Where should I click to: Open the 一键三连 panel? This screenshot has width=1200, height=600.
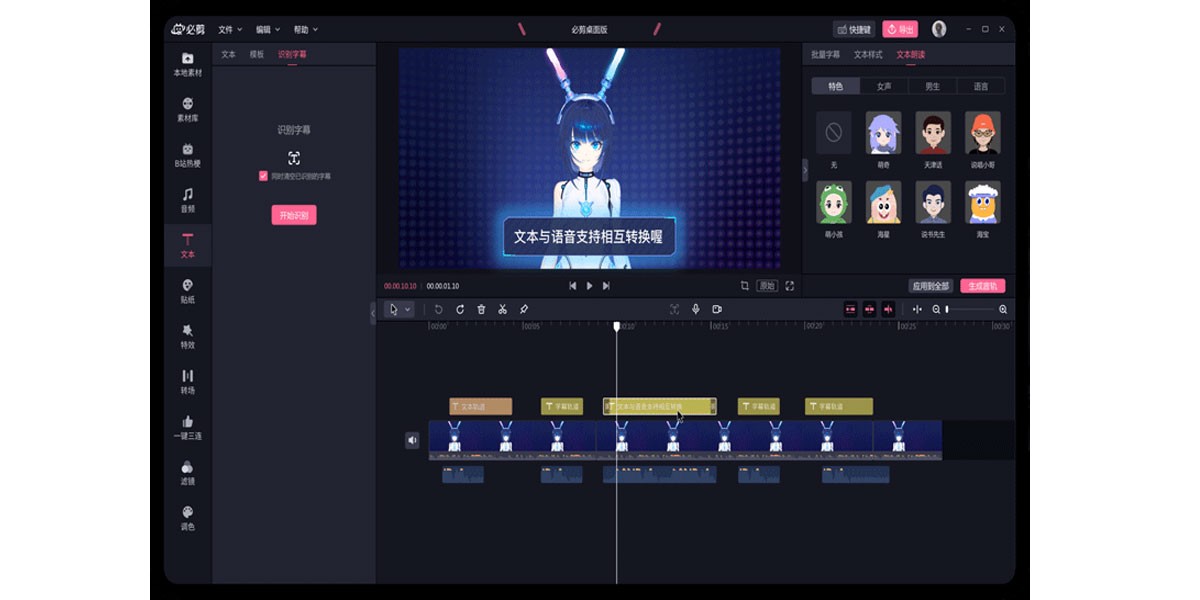(188, 428)
